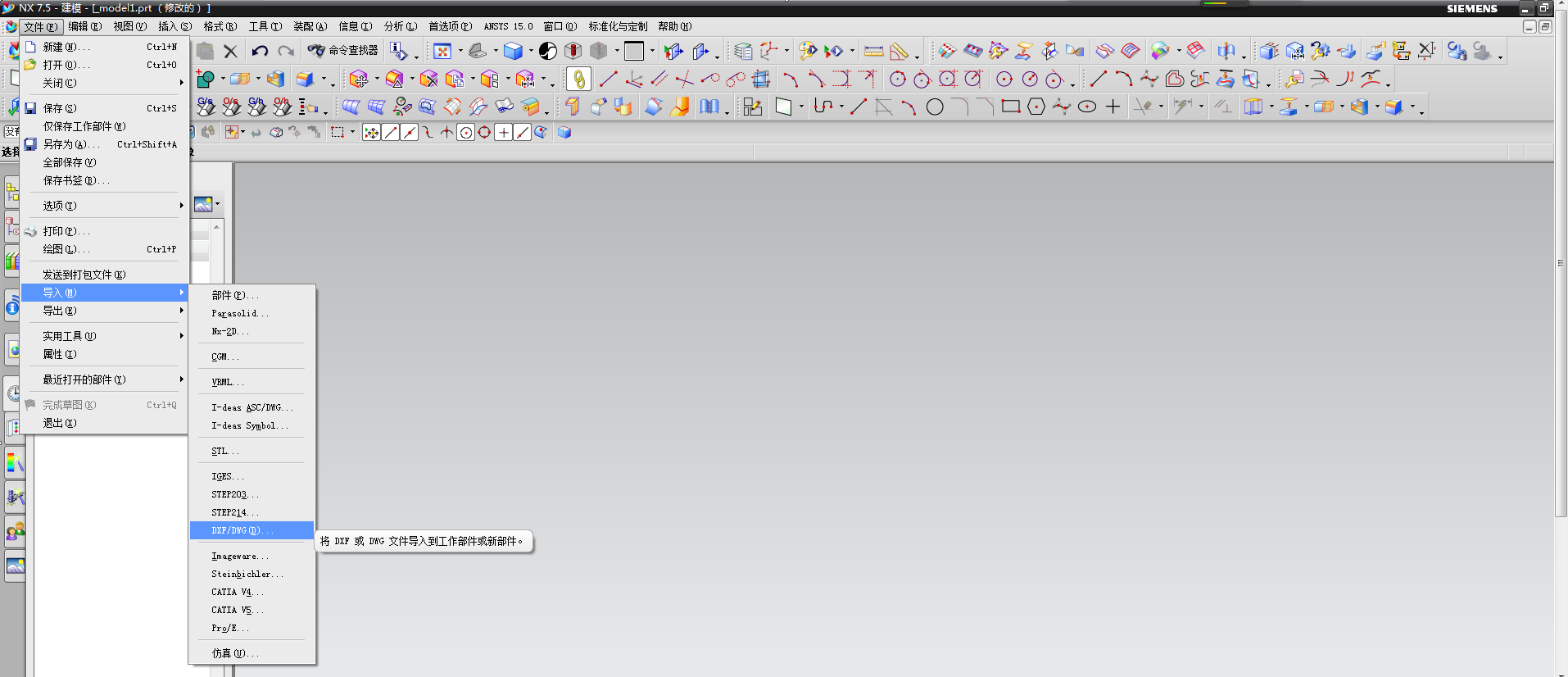Open dropdown arrow beside Move Face icon
This screenshot has height=677, width=1568.
377,80
